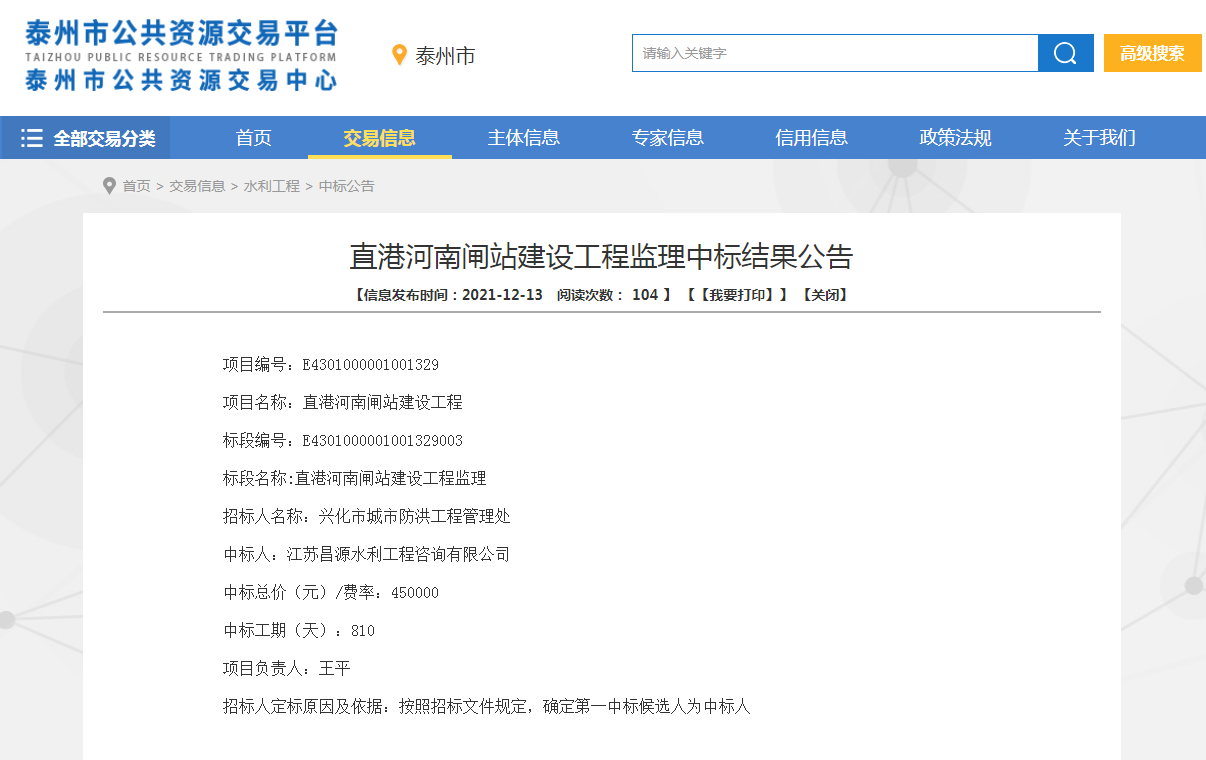Screen dimensions: 1206x760
Task: Click the read count 104
Action: [645, 295]
